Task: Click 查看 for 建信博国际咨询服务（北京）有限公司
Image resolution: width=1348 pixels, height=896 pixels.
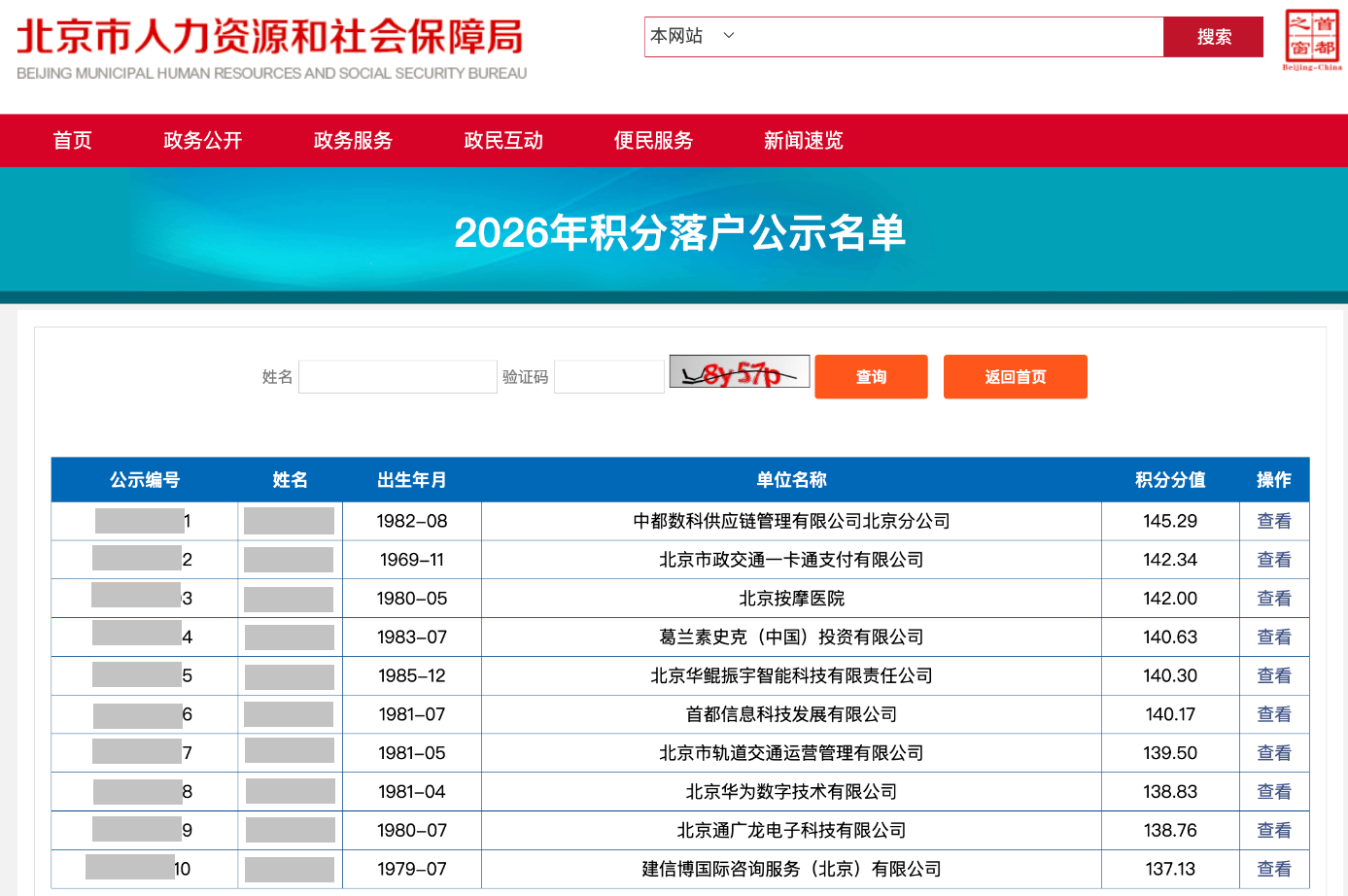Action: [1274, 869]
